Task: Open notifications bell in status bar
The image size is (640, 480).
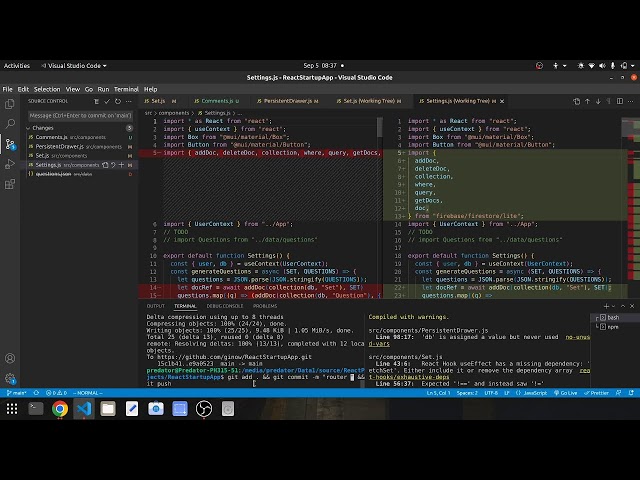Action: pyautogui.click(x=631, y=393)
